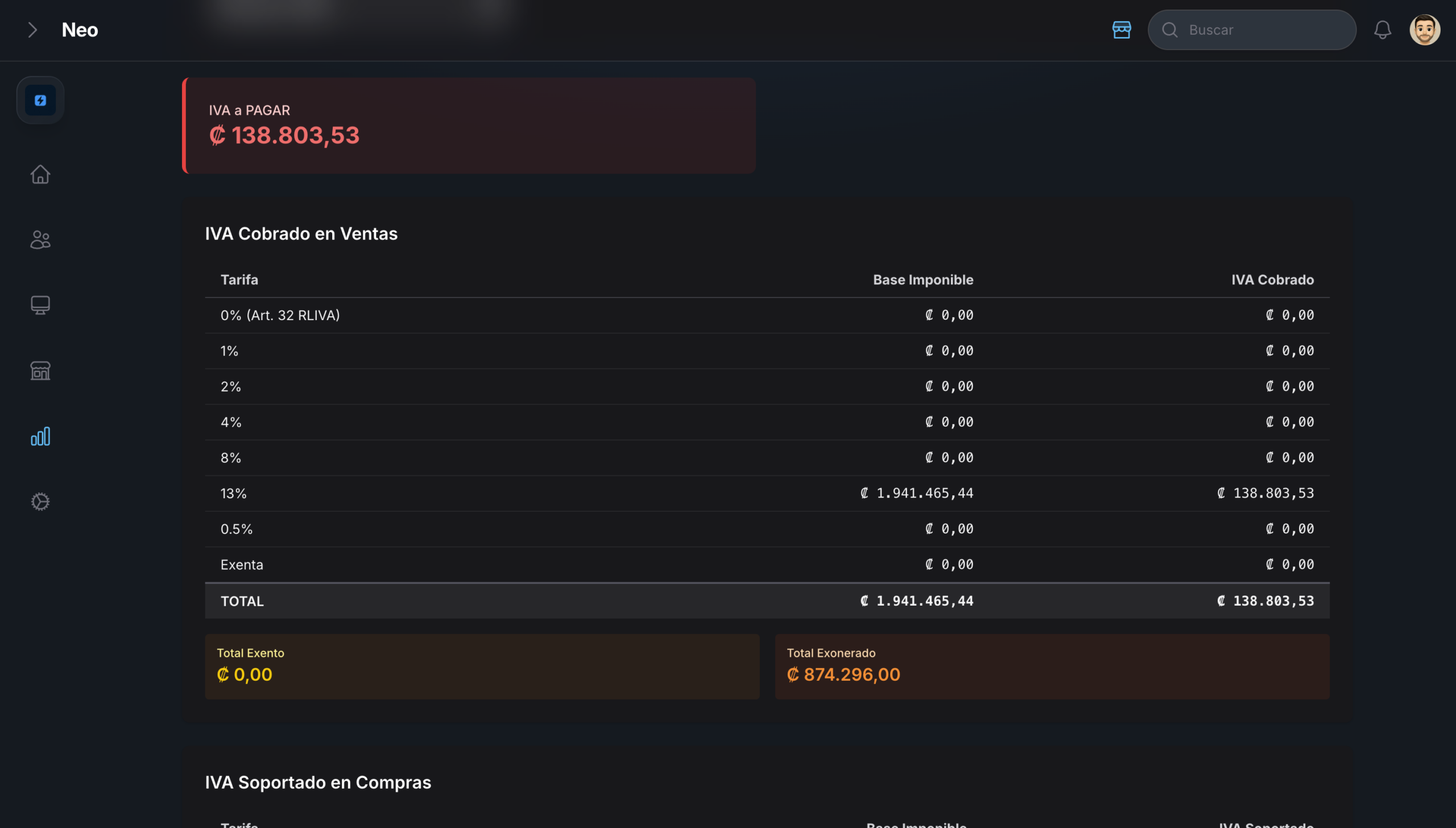
Task: Open the store icon in the sidebar
Action: (x=40, y=371)
